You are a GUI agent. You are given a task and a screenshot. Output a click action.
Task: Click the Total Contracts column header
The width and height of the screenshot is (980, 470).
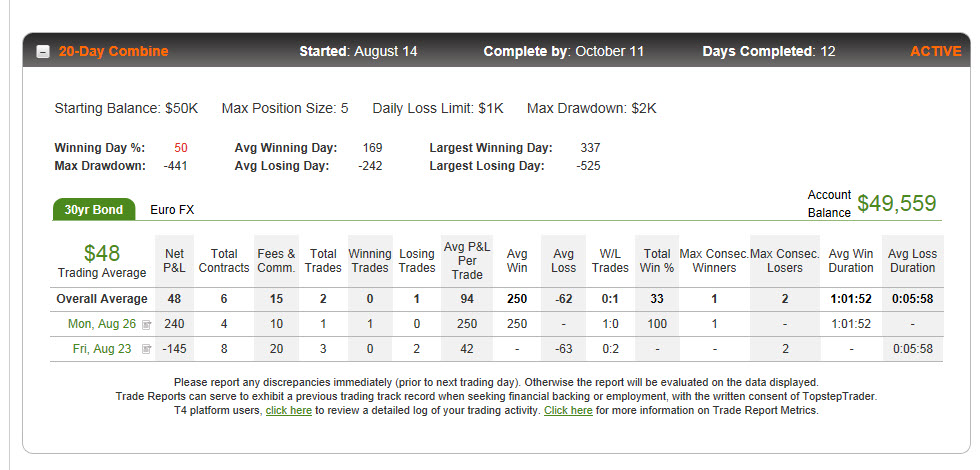point(224,261)
